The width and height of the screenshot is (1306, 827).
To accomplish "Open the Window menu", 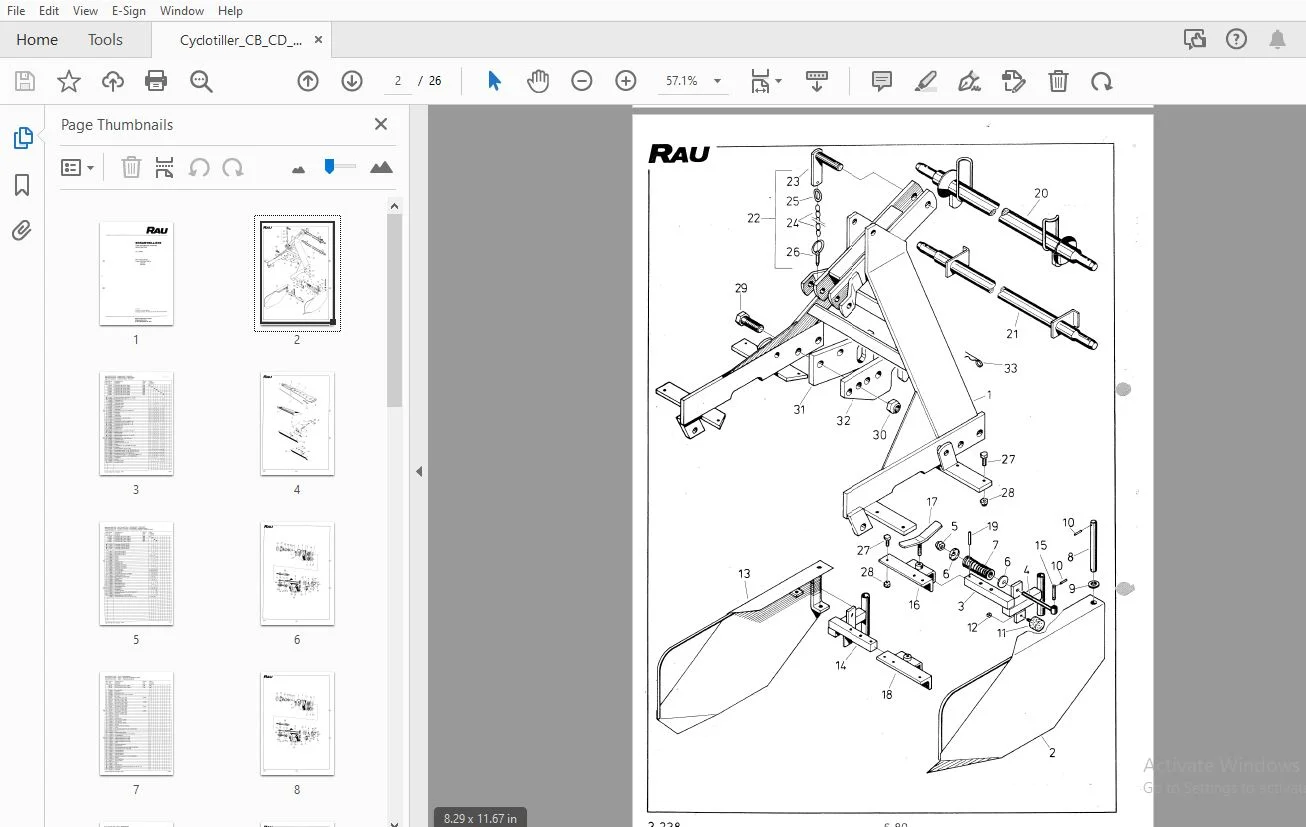I will 182,11.
